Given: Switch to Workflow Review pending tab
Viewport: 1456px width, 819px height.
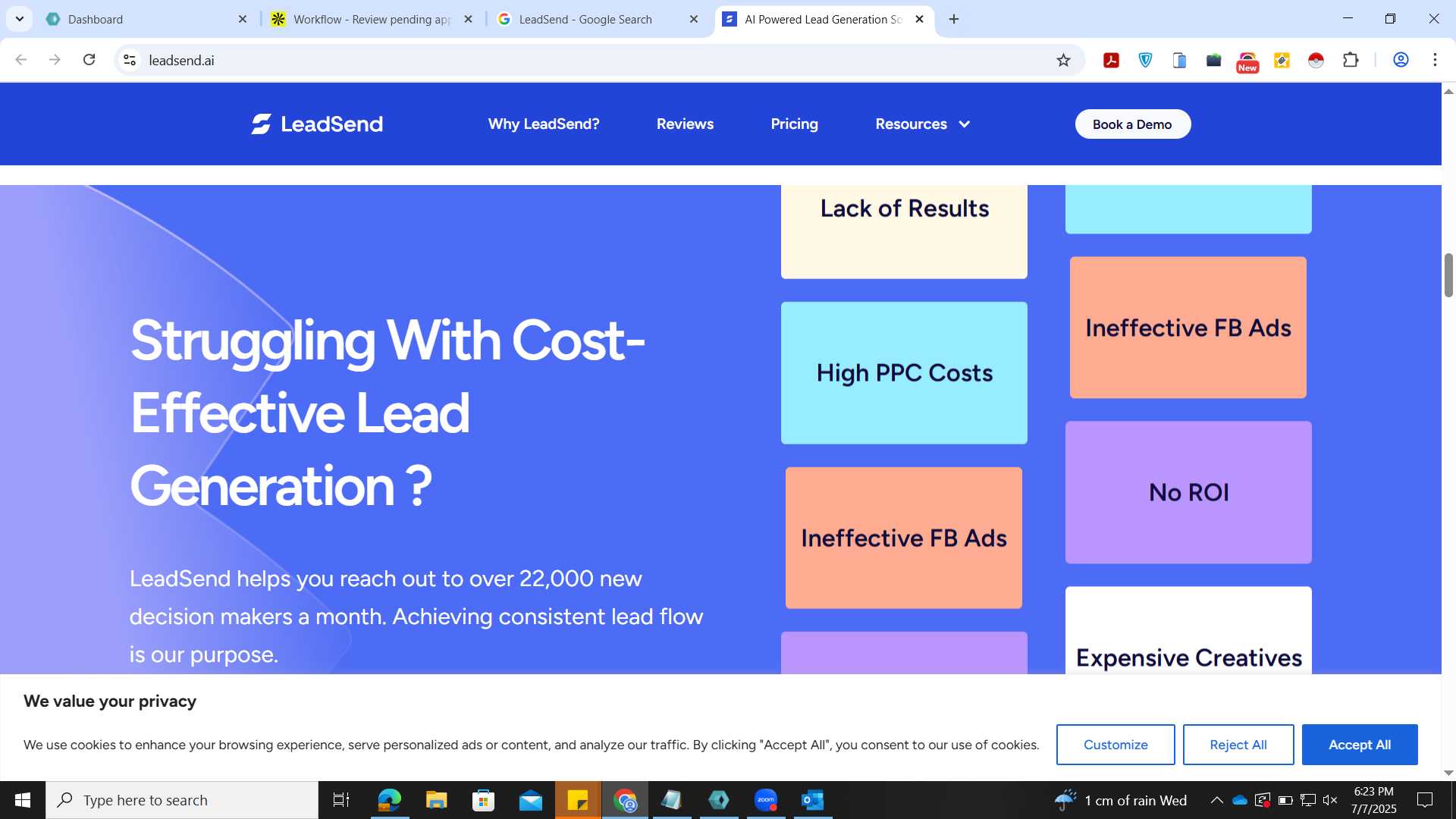Looking at the screenshot, I should tap(372, 19).
